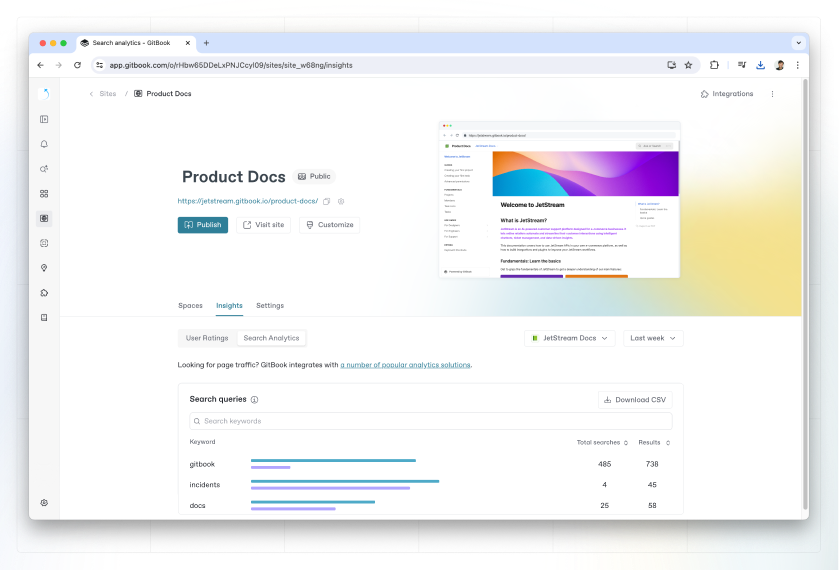Click info icon beside Search queries
Viewport: 839px width, 570px height.
tap(254, 399)
